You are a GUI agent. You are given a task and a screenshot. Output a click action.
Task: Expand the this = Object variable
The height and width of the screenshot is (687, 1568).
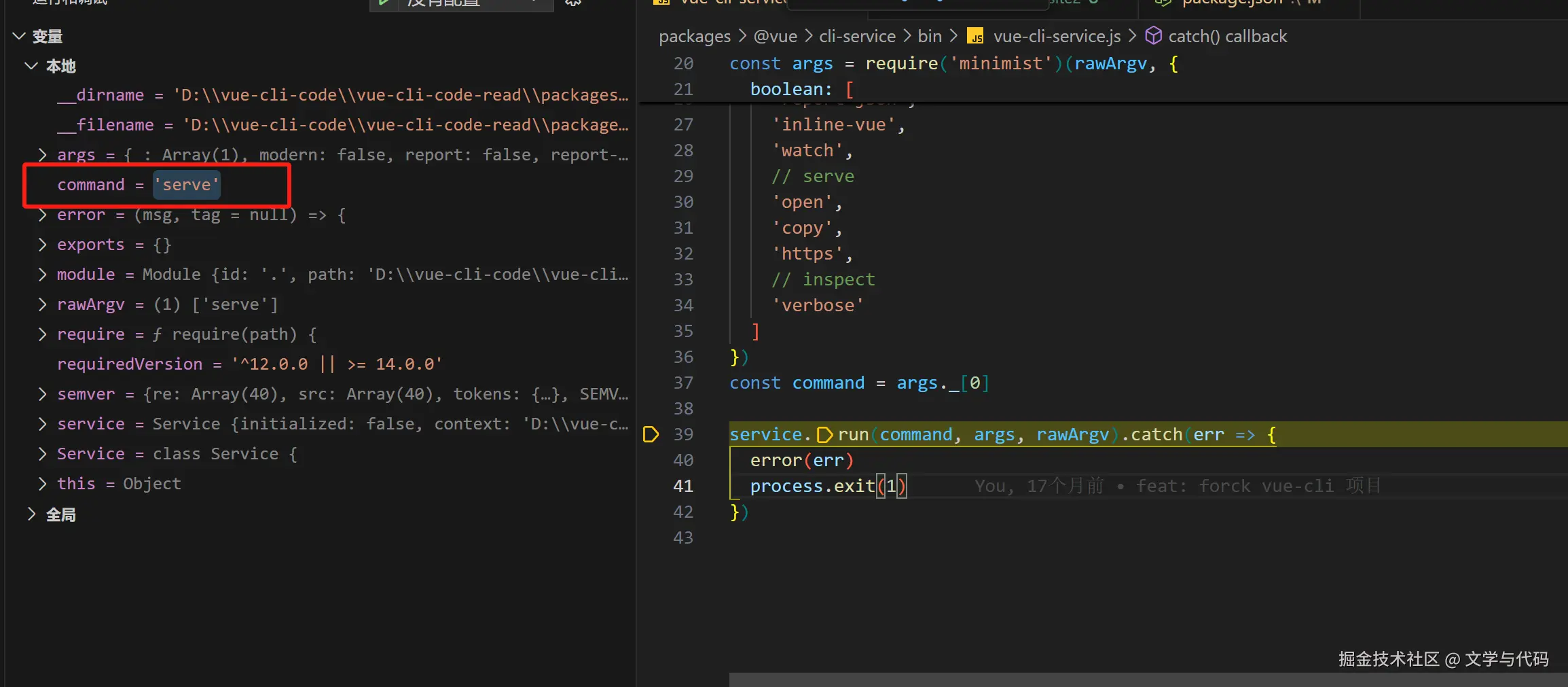pyautogui.click(x=43, y=484)
